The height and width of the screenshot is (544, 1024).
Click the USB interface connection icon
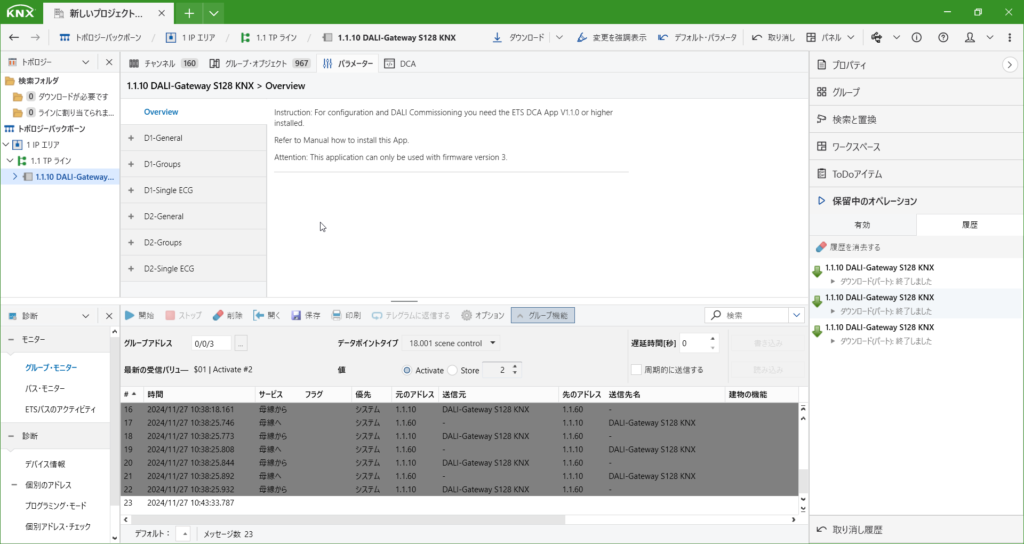point(878,38)
